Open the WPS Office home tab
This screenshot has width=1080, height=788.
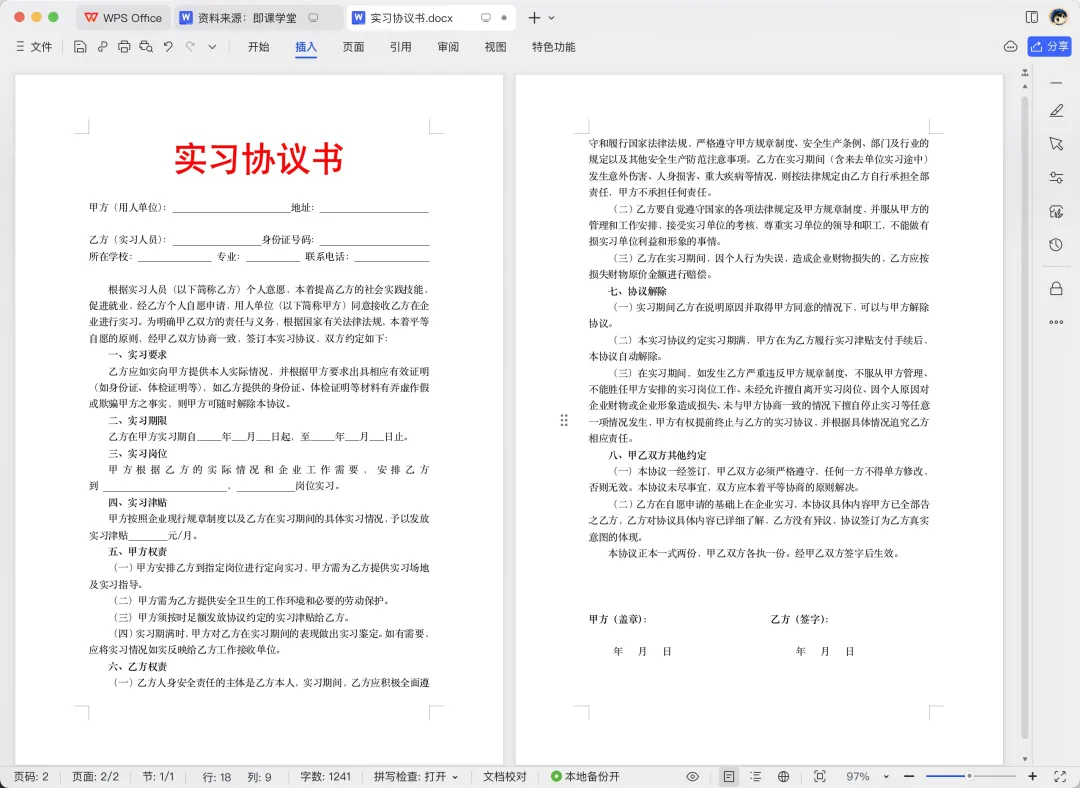(123, 18)
